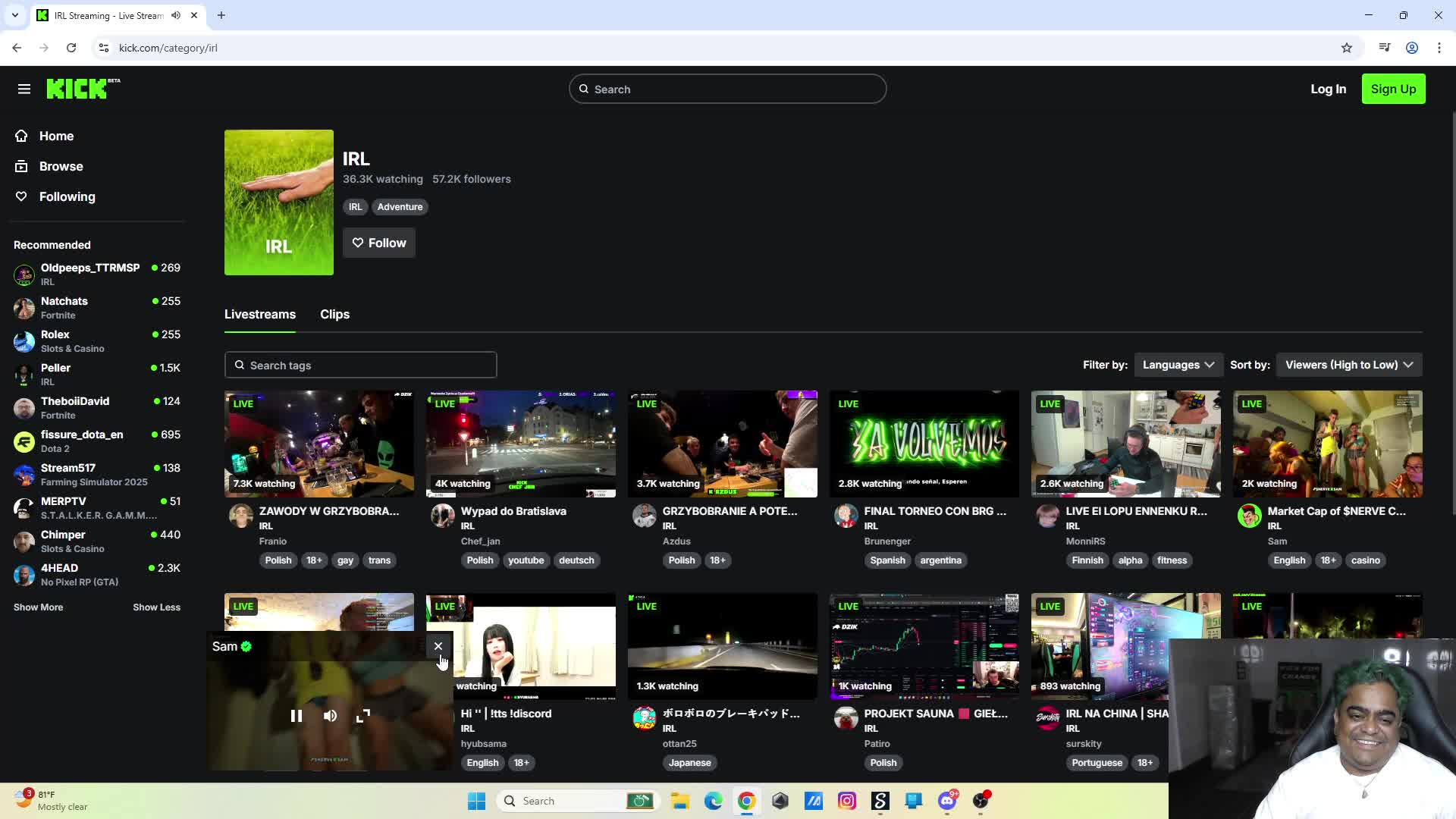Open Following in the sidebar
The image size is (1456, 819).
pos(55,196)
